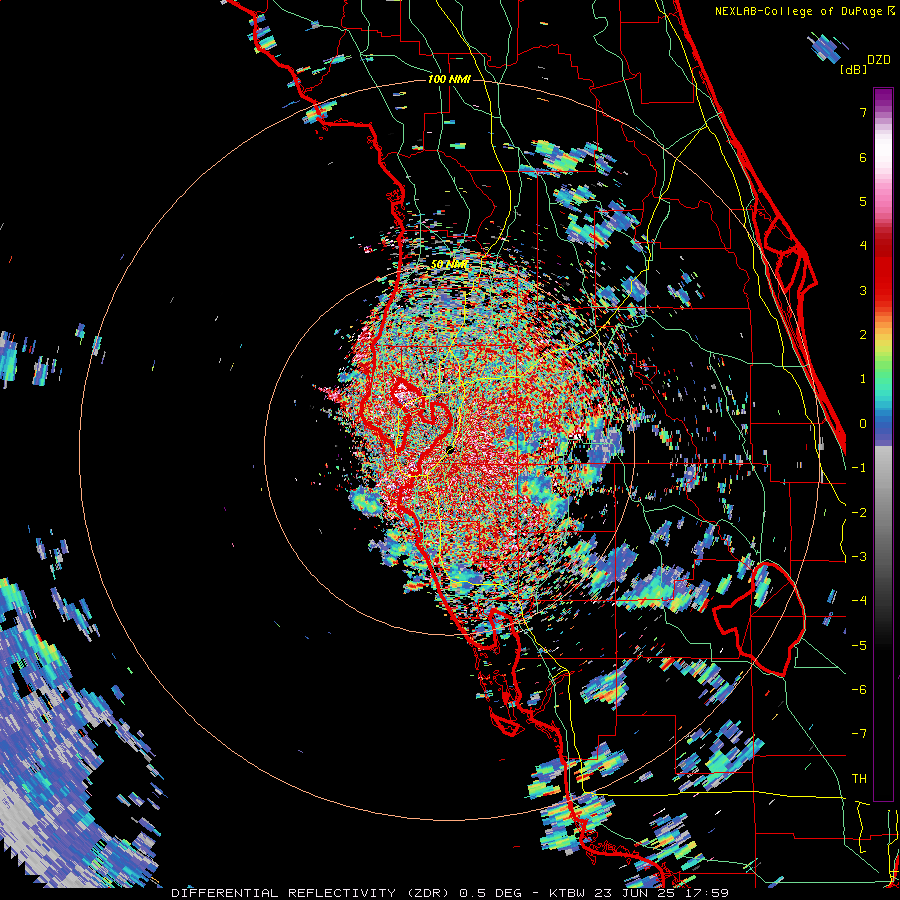The width and height of the screenshot is (900, 900).
Task: Click the -2 value on the scale
Action: pos(859,513)
